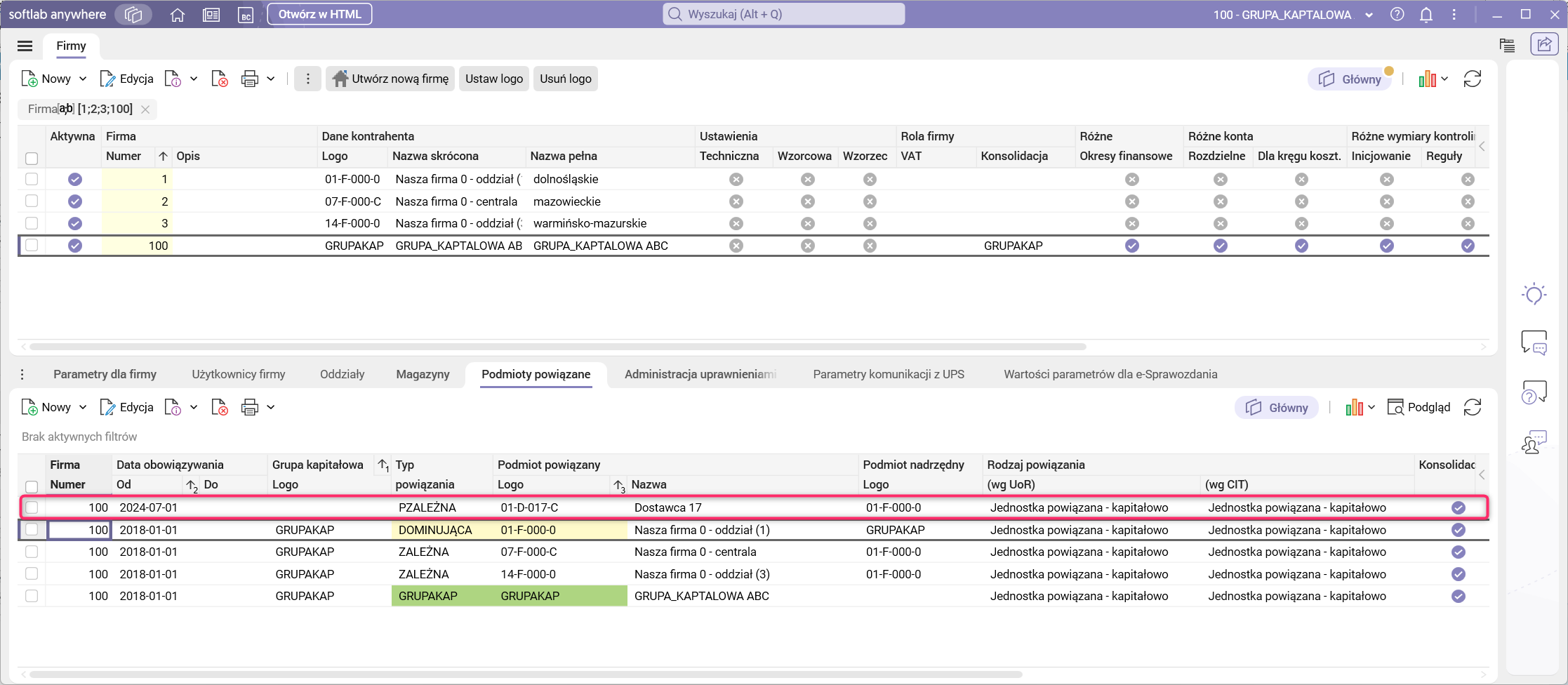Click the delete record icon in top toolbar
This screenshot has width=1568, height=685.
tap(220, 79)
